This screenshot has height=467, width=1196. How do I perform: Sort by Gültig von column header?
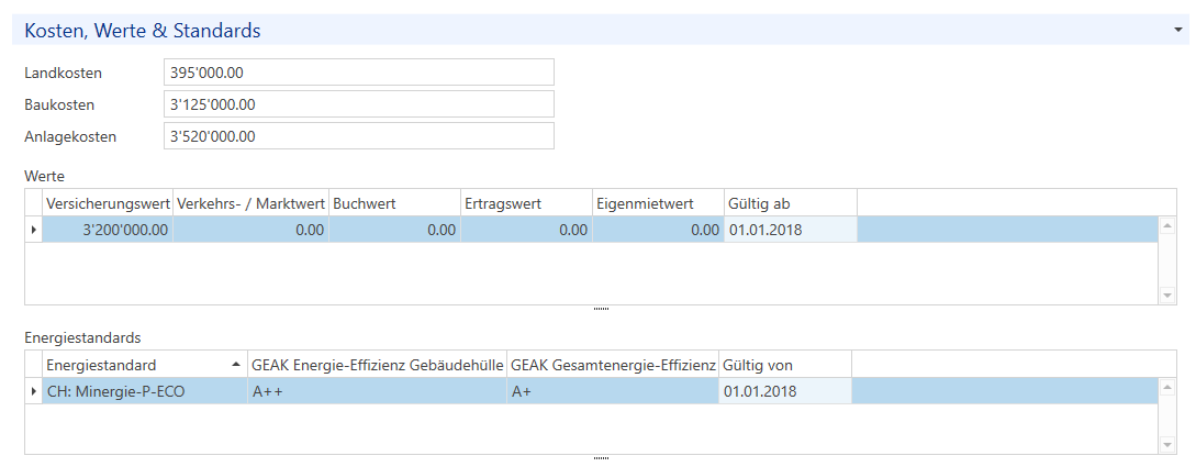(x=785, y=365)
